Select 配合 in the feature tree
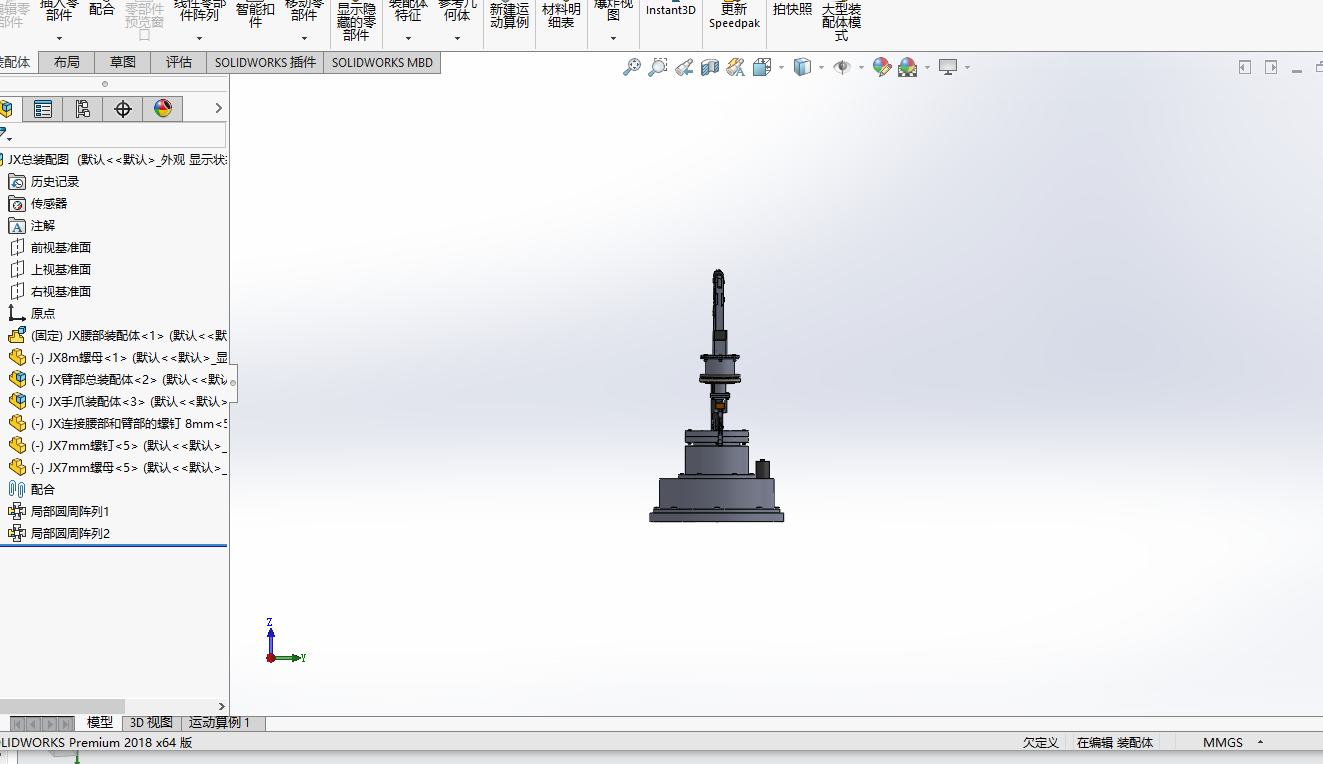This screenshot has width=1323, height=764. [41, 489]
